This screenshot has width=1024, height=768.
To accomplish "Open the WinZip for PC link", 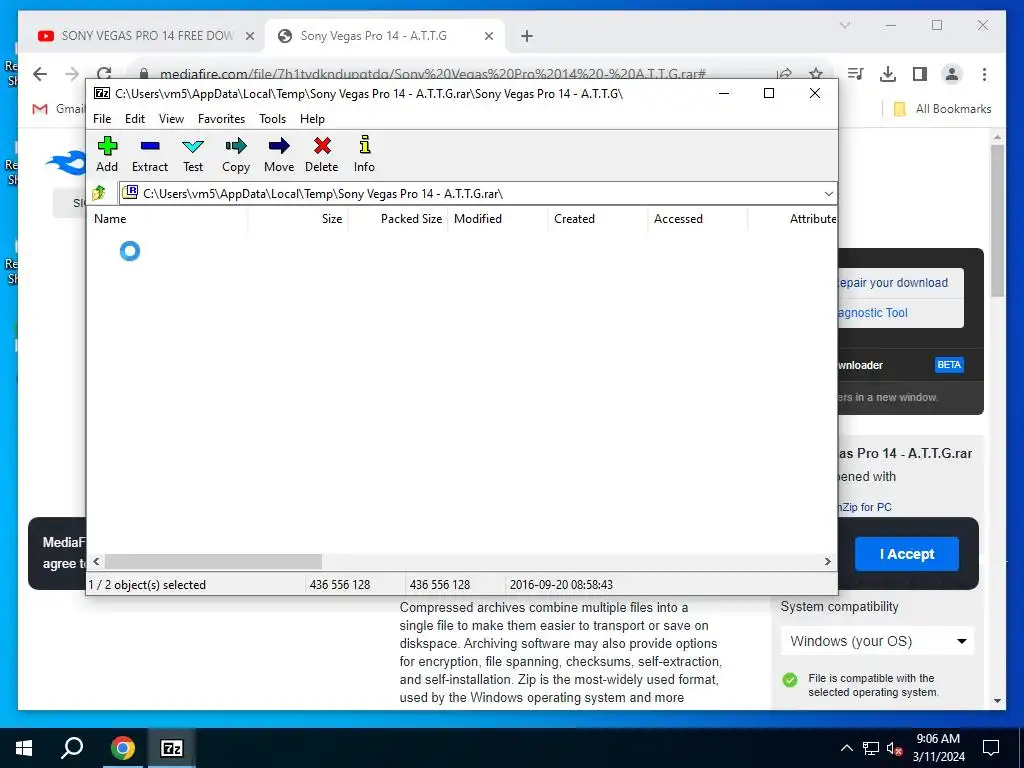I will [x=866, y=507].
